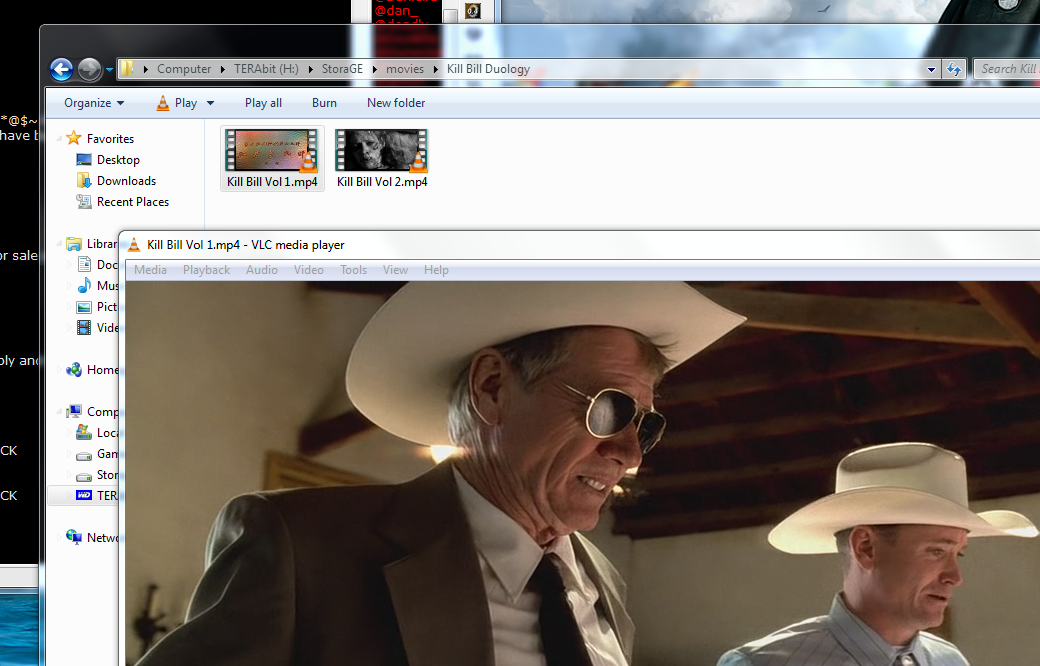Click the Libraries icon in navigation pane
This screenshot has width=1040, height=666.
74,244
